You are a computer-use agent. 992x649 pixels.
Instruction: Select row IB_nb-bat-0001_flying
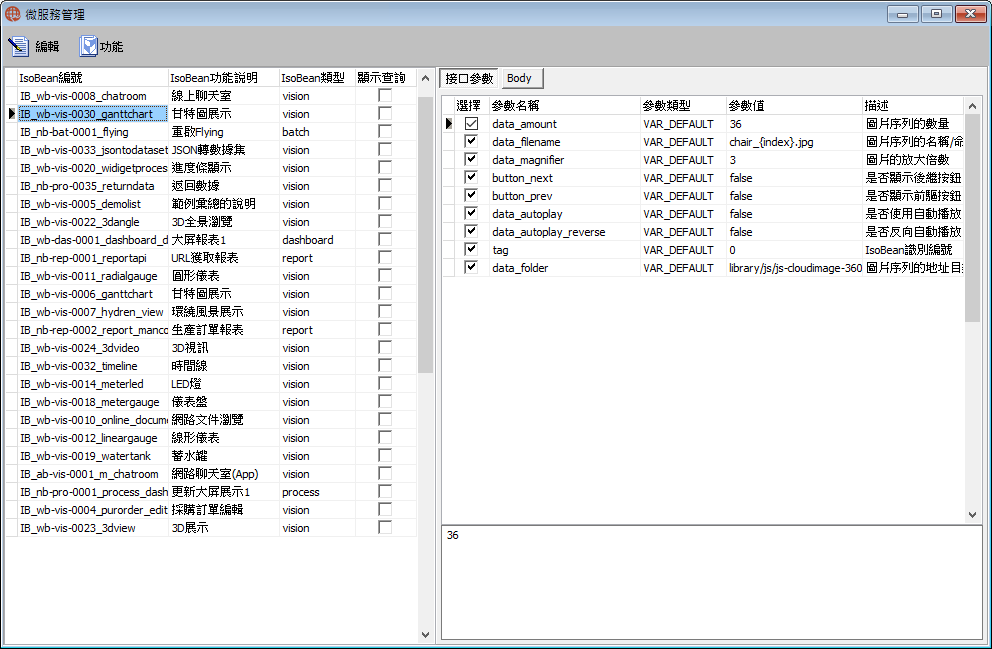pyautogui.click(x=211, y=132)
